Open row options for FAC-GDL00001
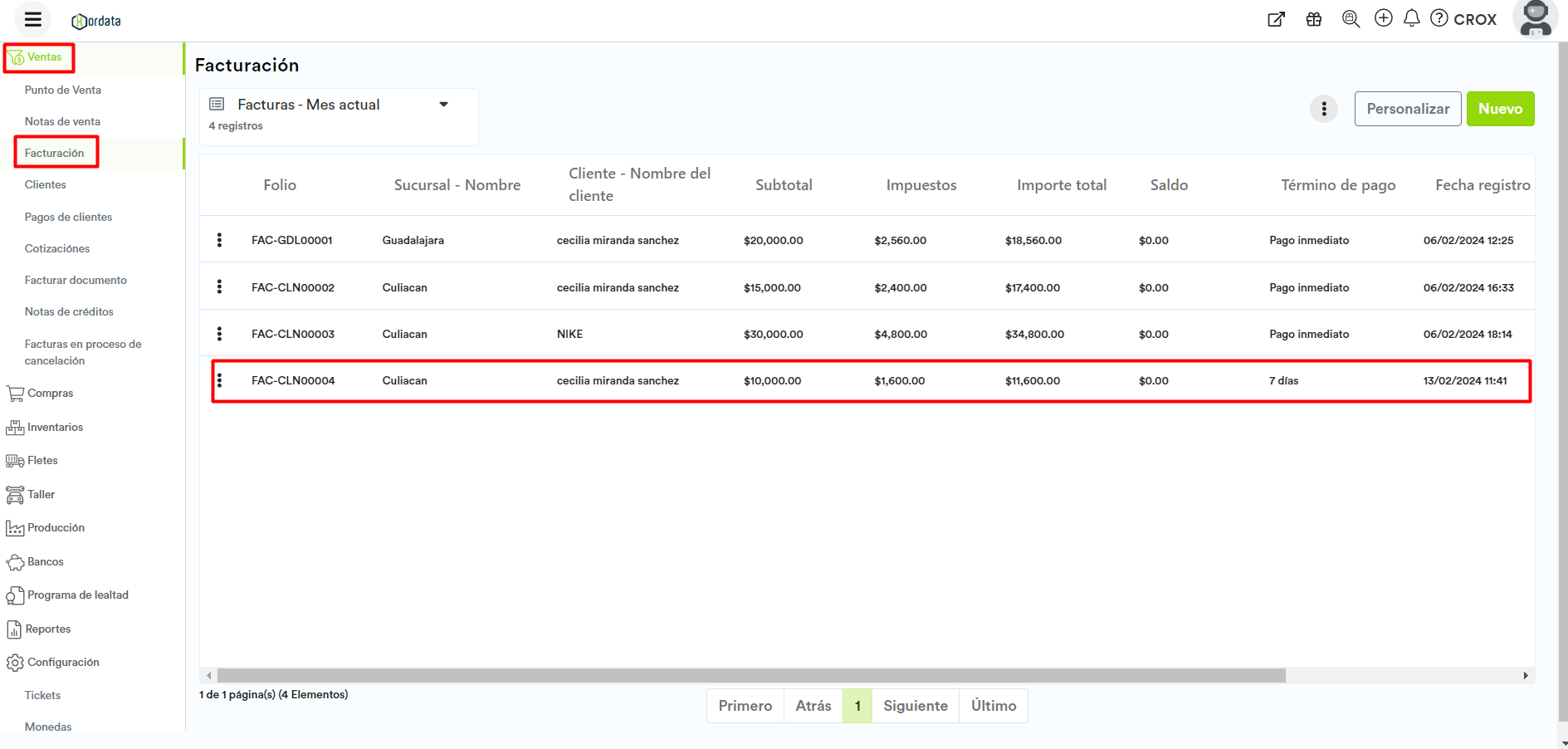The image size is (1568, 749). pyautogui.click(x=219, y=240)
